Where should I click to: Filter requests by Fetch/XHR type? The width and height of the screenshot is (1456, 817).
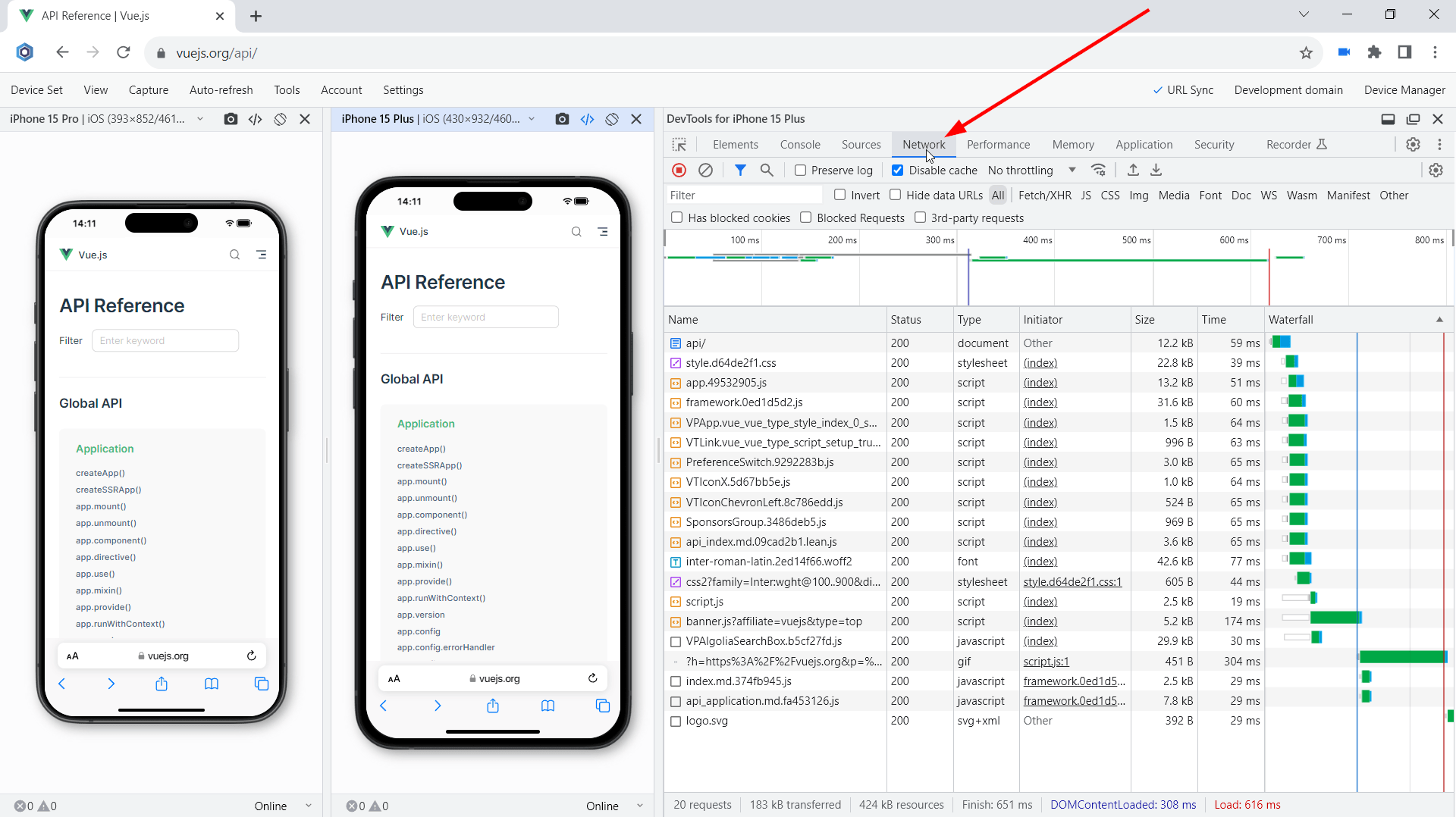(1044, 196)
